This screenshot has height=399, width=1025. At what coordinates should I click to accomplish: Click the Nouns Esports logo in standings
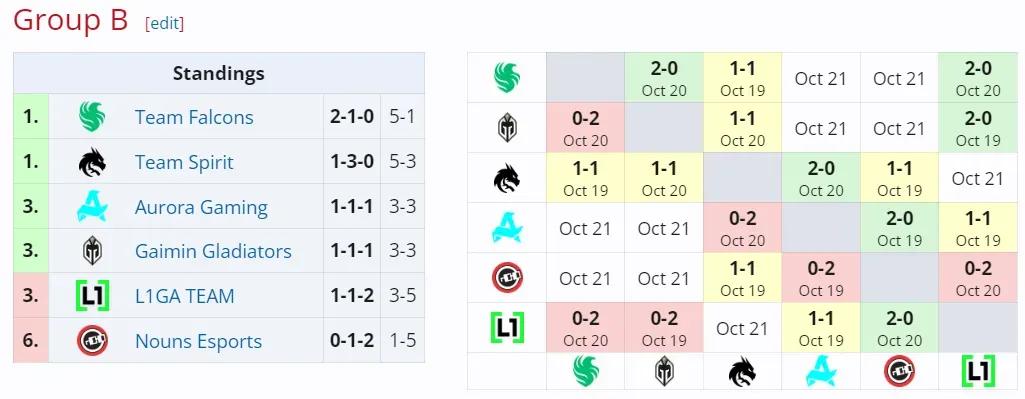click(92, 341)
